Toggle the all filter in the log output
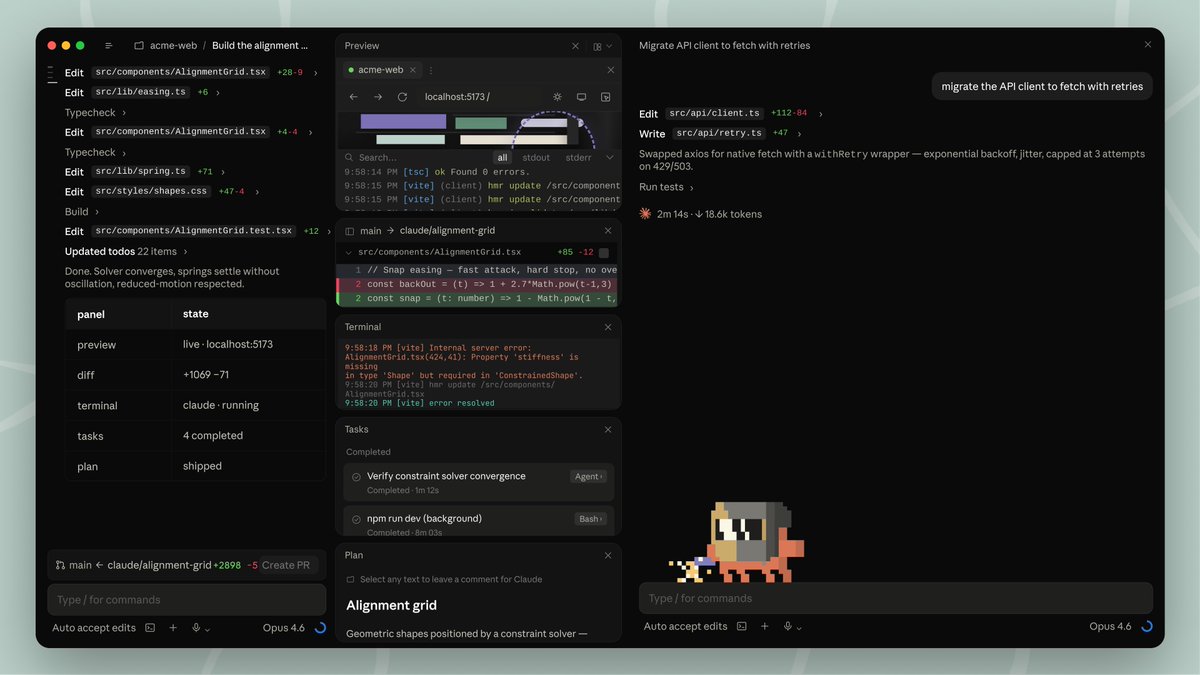 point(503,157)
